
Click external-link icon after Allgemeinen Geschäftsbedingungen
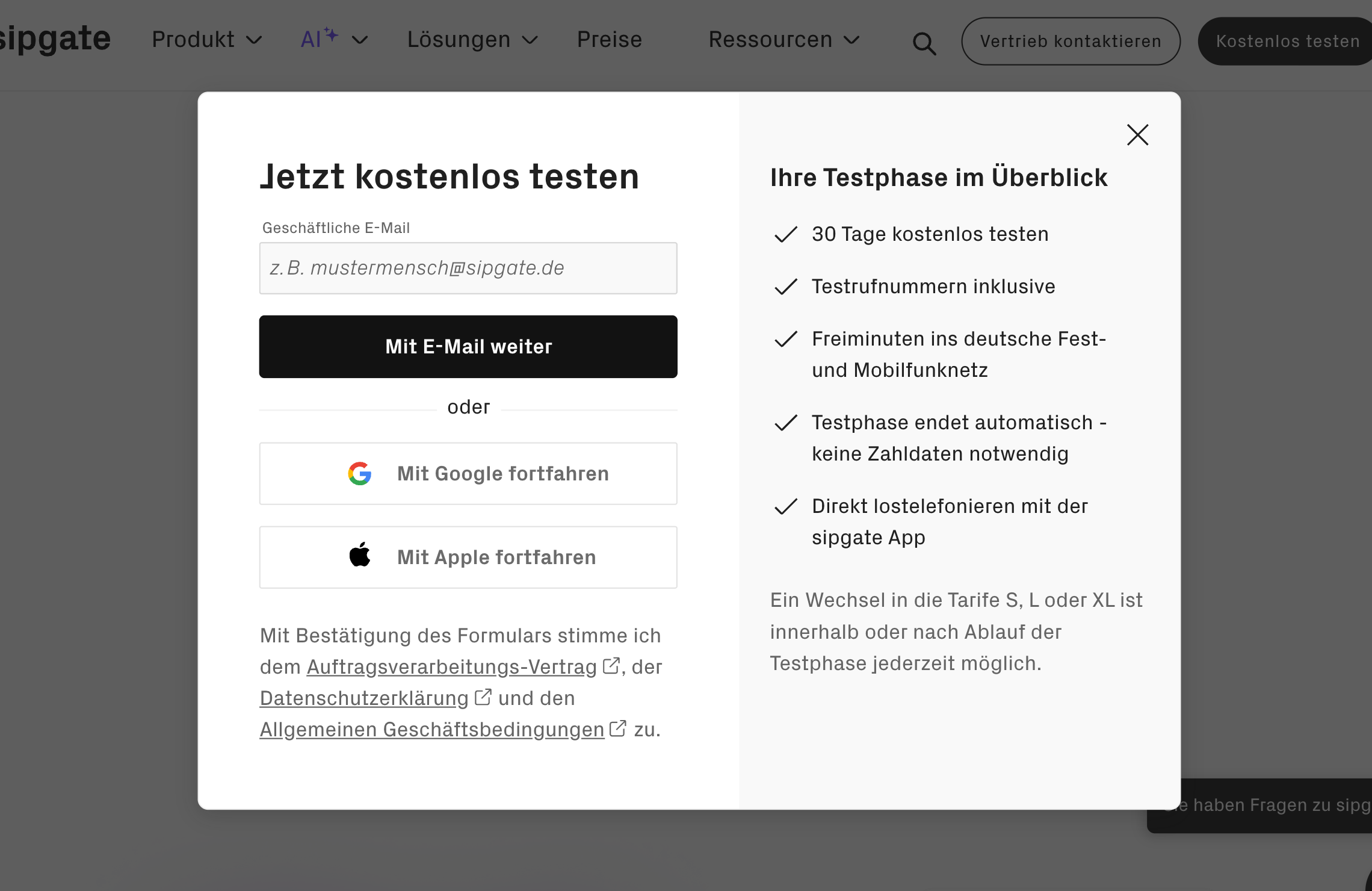click(x=617, y=728)
